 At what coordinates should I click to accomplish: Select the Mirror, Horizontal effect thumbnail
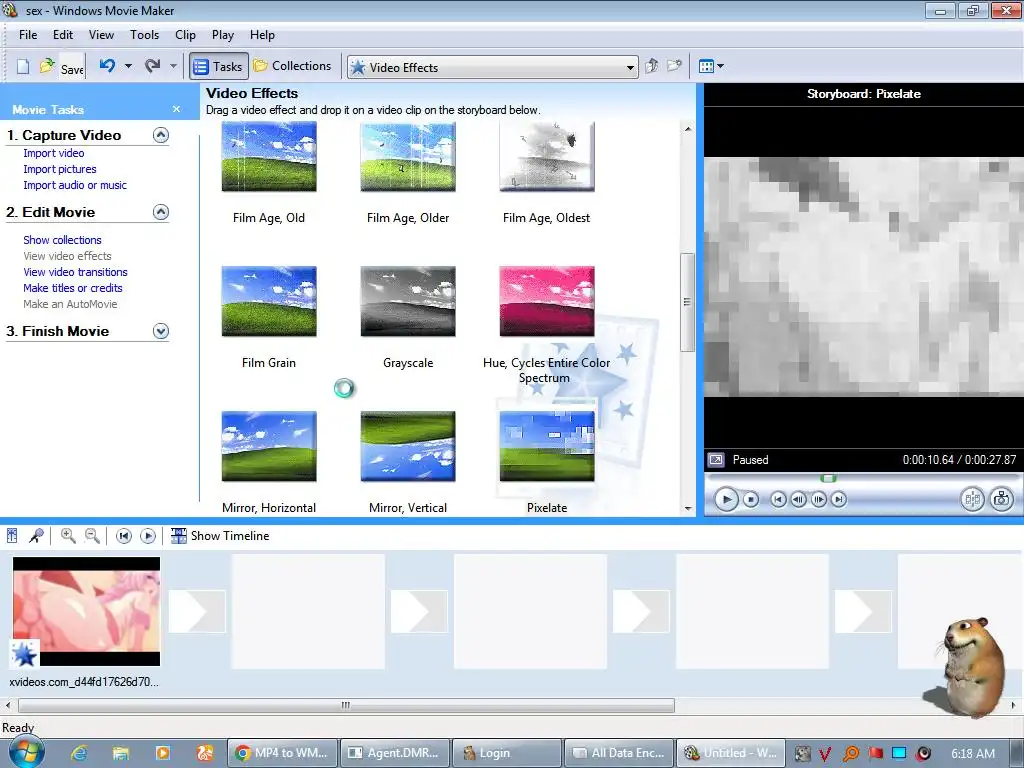pyautogui.click(x=269, y=446)
